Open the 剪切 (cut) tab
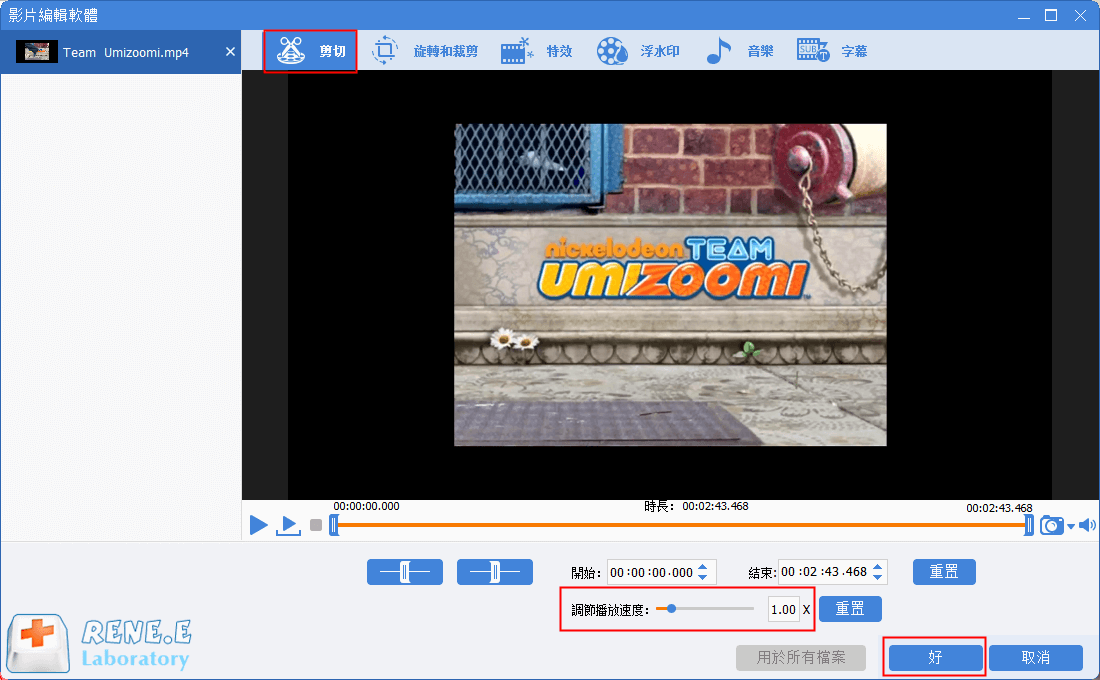Screen dimensions: 1100x680 tap(310, 51)
